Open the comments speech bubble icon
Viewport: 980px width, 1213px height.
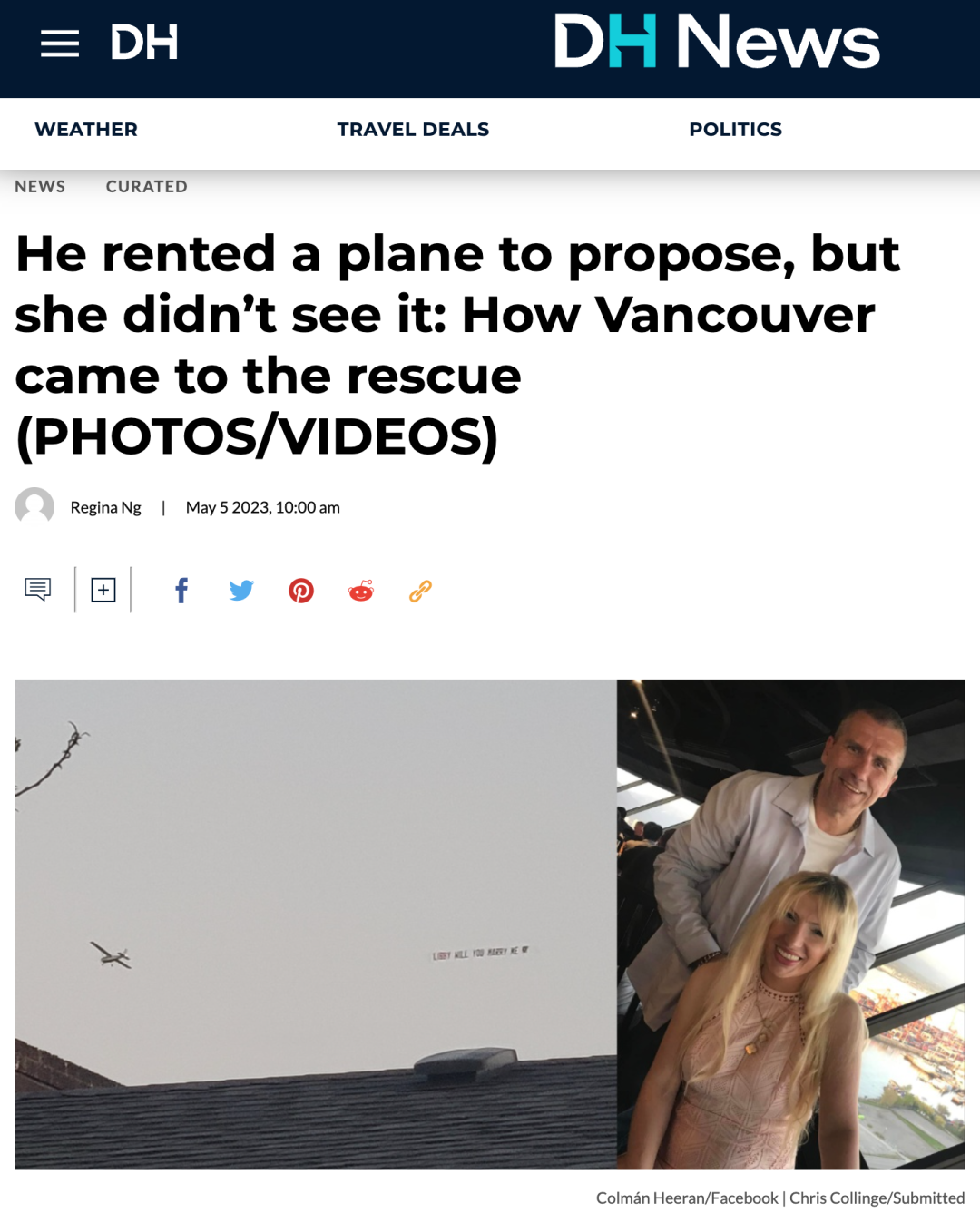pyautogui.click(x=37, y=590)
